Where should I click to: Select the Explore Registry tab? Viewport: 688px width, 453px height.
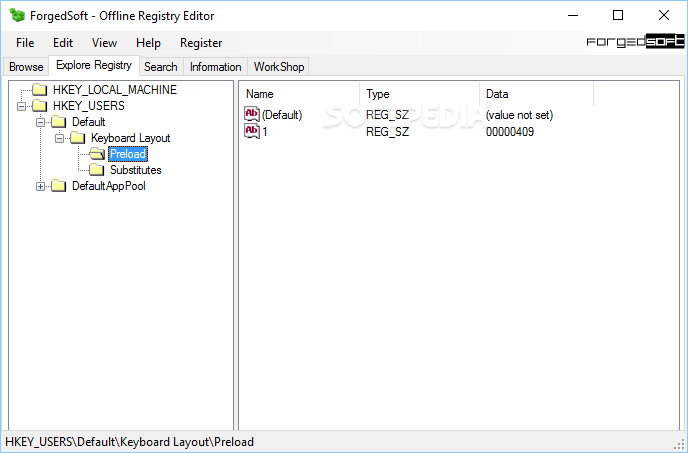coord(94,65)
